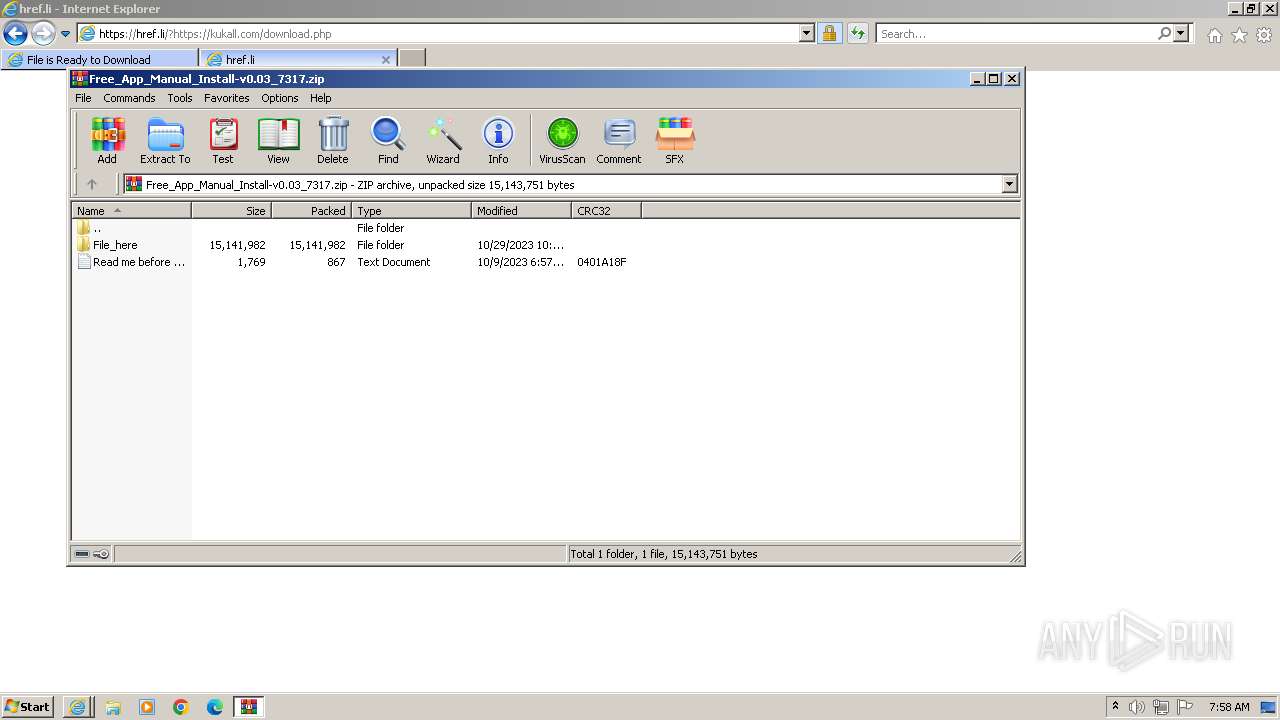Click the Delete trash can icon

tap(333, 140)
